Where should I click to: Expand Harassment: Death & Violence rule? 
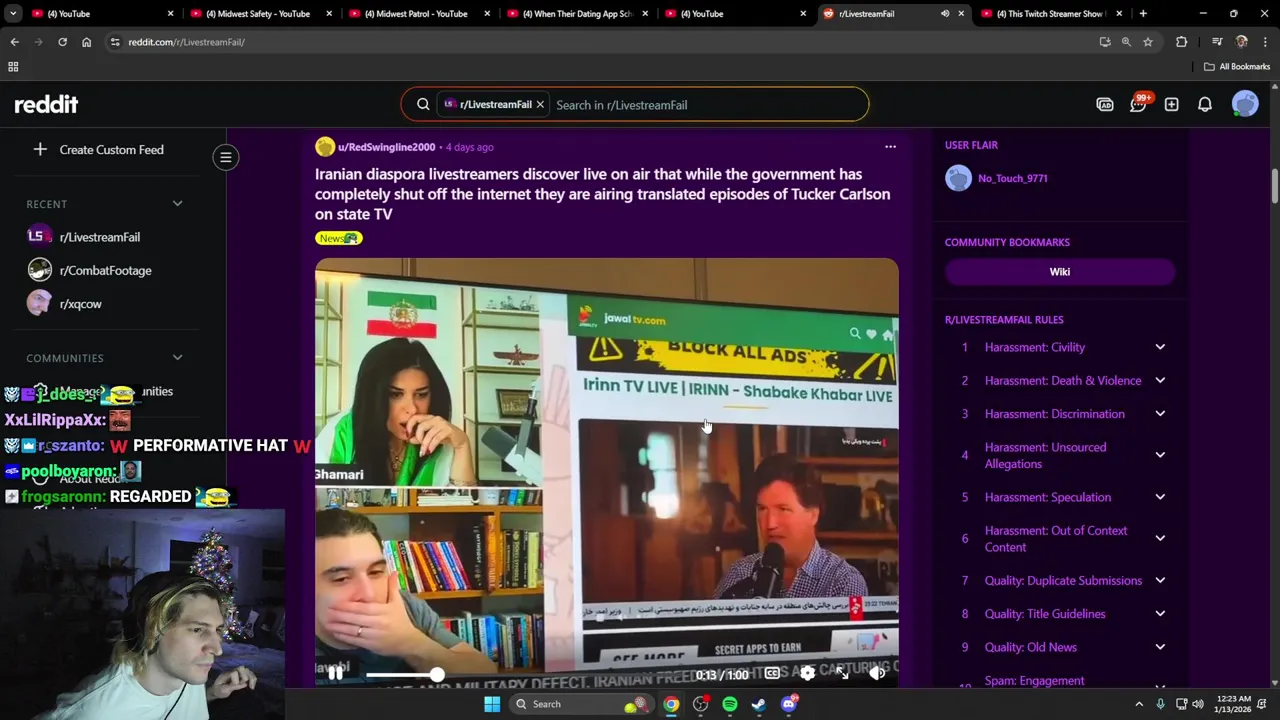tap(1160, 381)
